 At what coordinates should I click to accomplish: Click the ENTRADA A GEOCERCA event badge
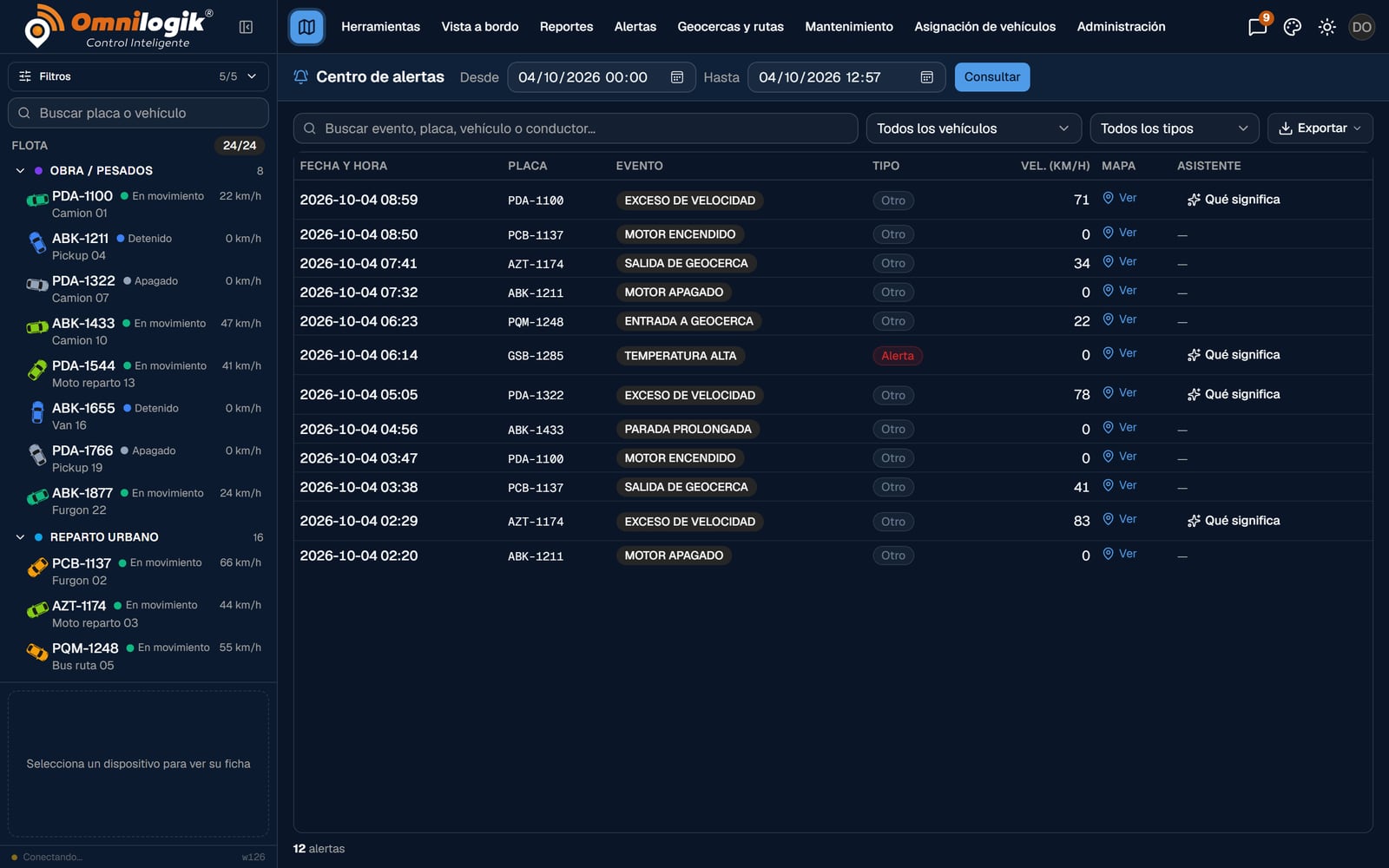click(688, 321)
